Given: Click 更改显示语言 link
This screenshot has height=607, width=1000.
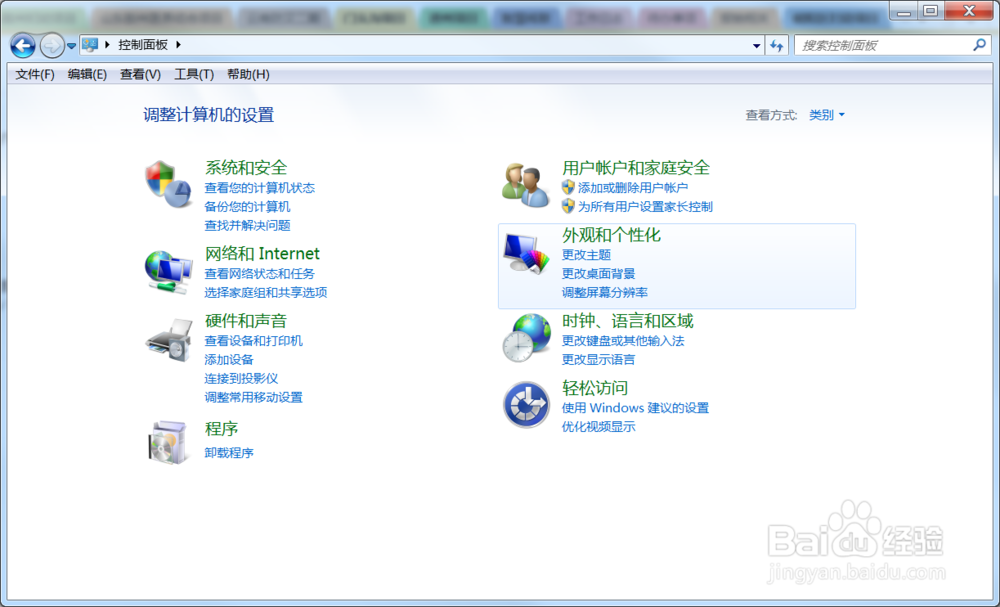Looking at the screenshot, I should pyautogui.click(x=598, y=360).
